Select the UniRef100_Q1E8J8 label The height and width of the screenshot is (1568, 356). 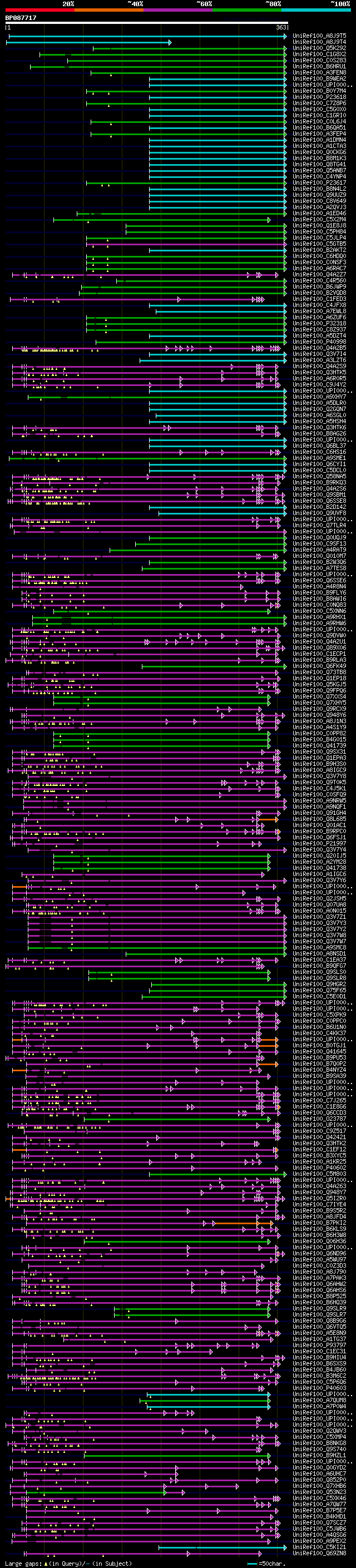pyautogui.click(x=319, y=226)
